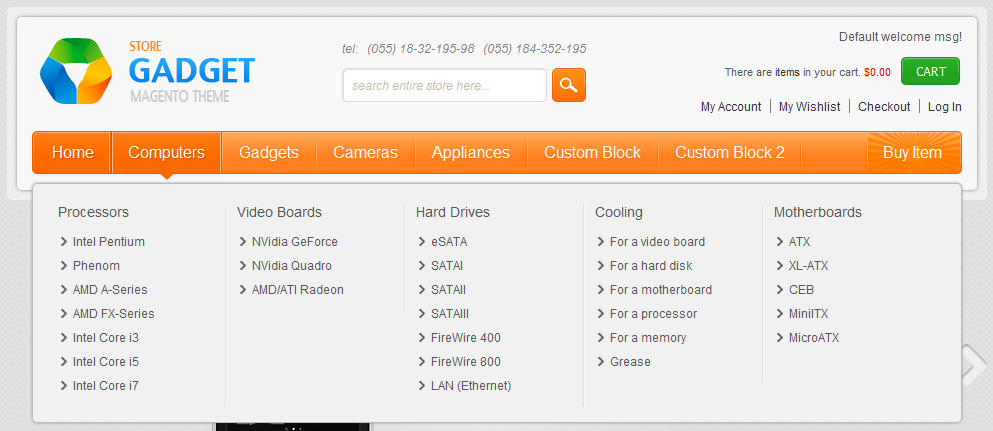Click in the search entire store field
Image resolution: width=993 pixels, height=431 pixels.
pyautogui.click(x=445, y=85)
